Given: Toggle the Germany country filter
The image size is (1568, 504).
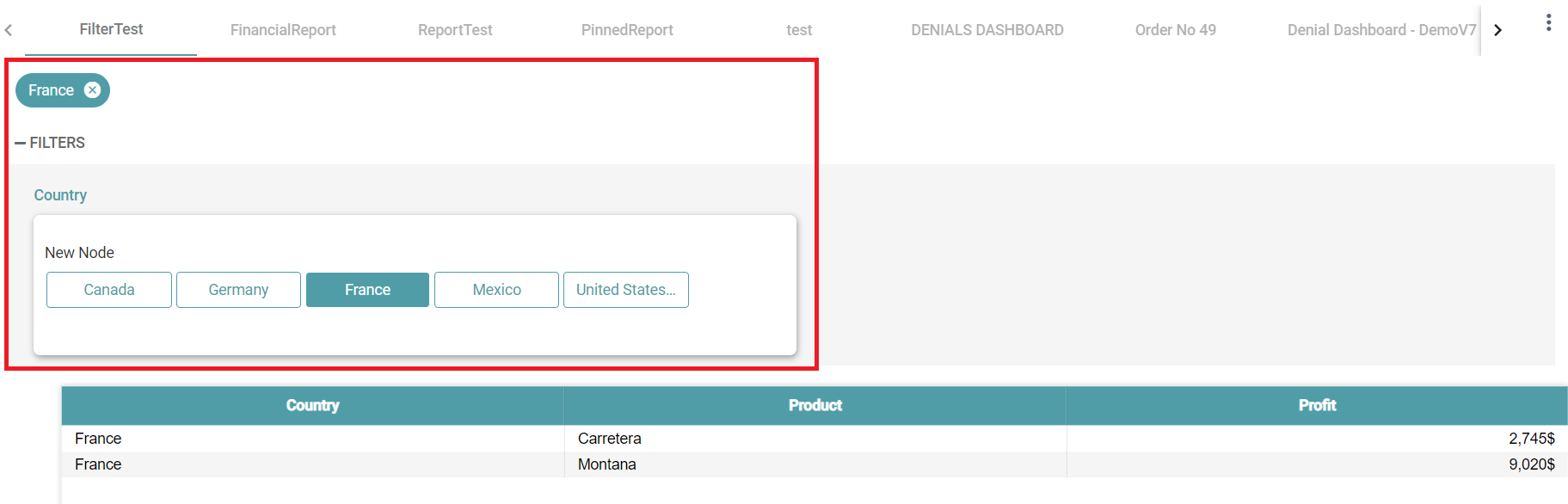Looking at the screenshot, I should pos(238,290).
